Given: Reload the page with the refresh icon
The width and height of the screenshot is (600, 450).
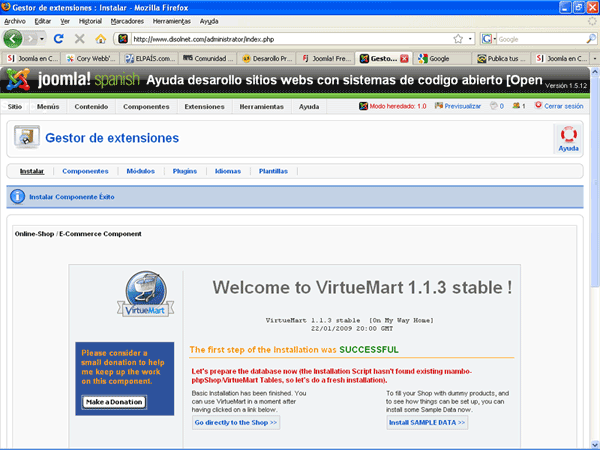Looking at the screenshot, I should (59, 39).
